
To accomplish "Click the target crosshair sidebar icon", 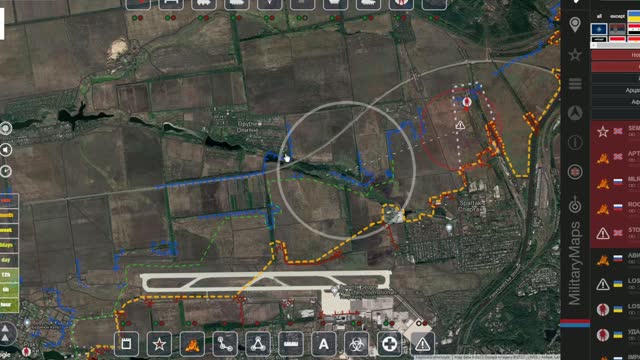I will pyautogui.click(x=575, y=205).
